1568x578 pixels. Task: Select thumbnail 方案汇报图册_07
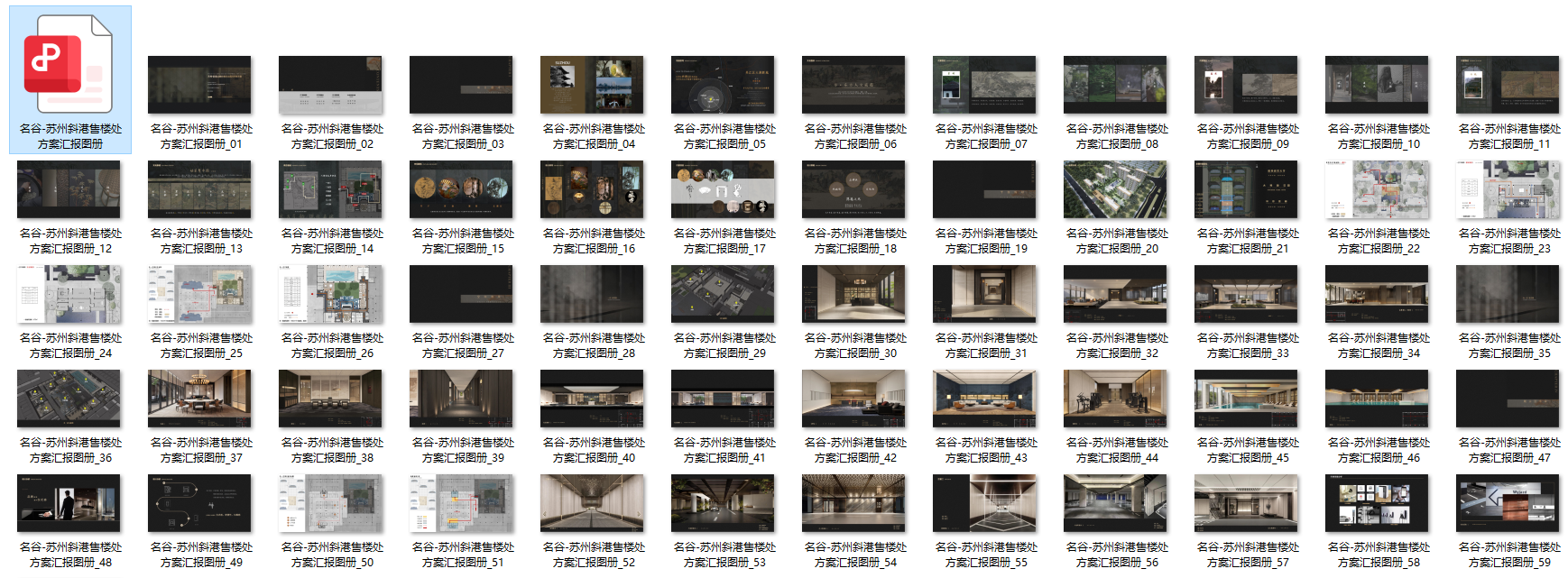984,85
